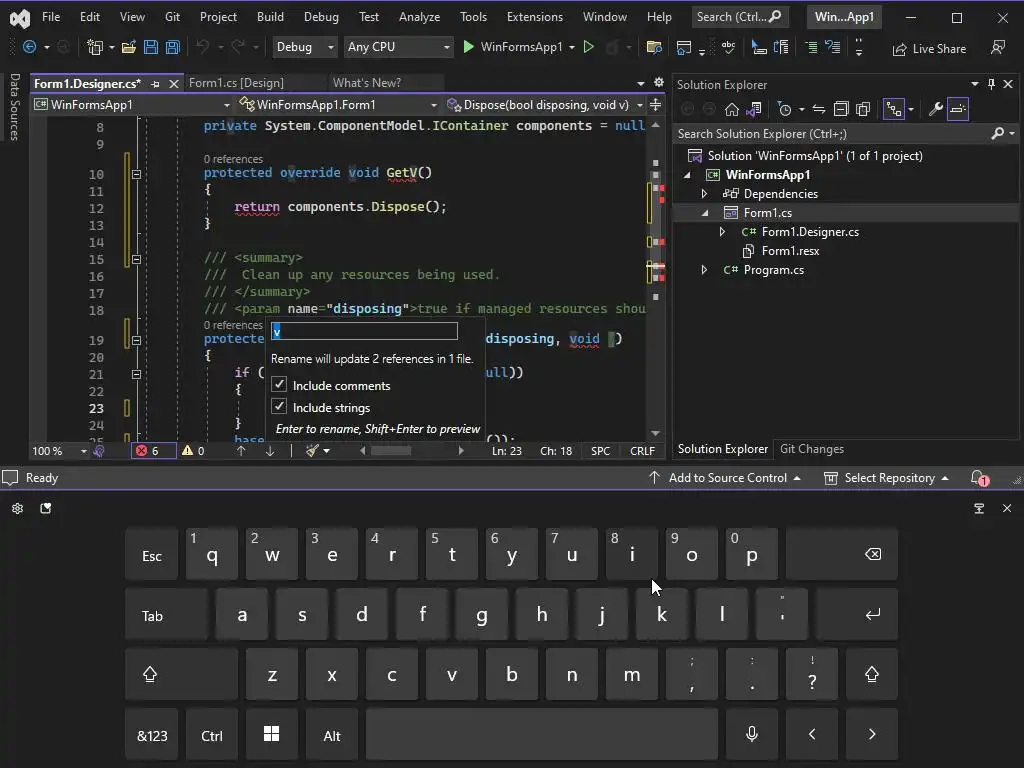
Task: Open the Dispose member navigation dropdown
Action: tap(545, 104)
